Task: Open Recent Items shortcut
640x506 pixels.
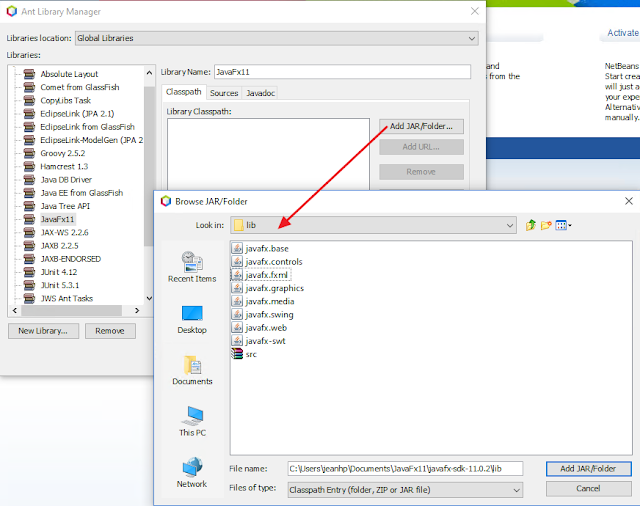Action: tap(192, 267)
